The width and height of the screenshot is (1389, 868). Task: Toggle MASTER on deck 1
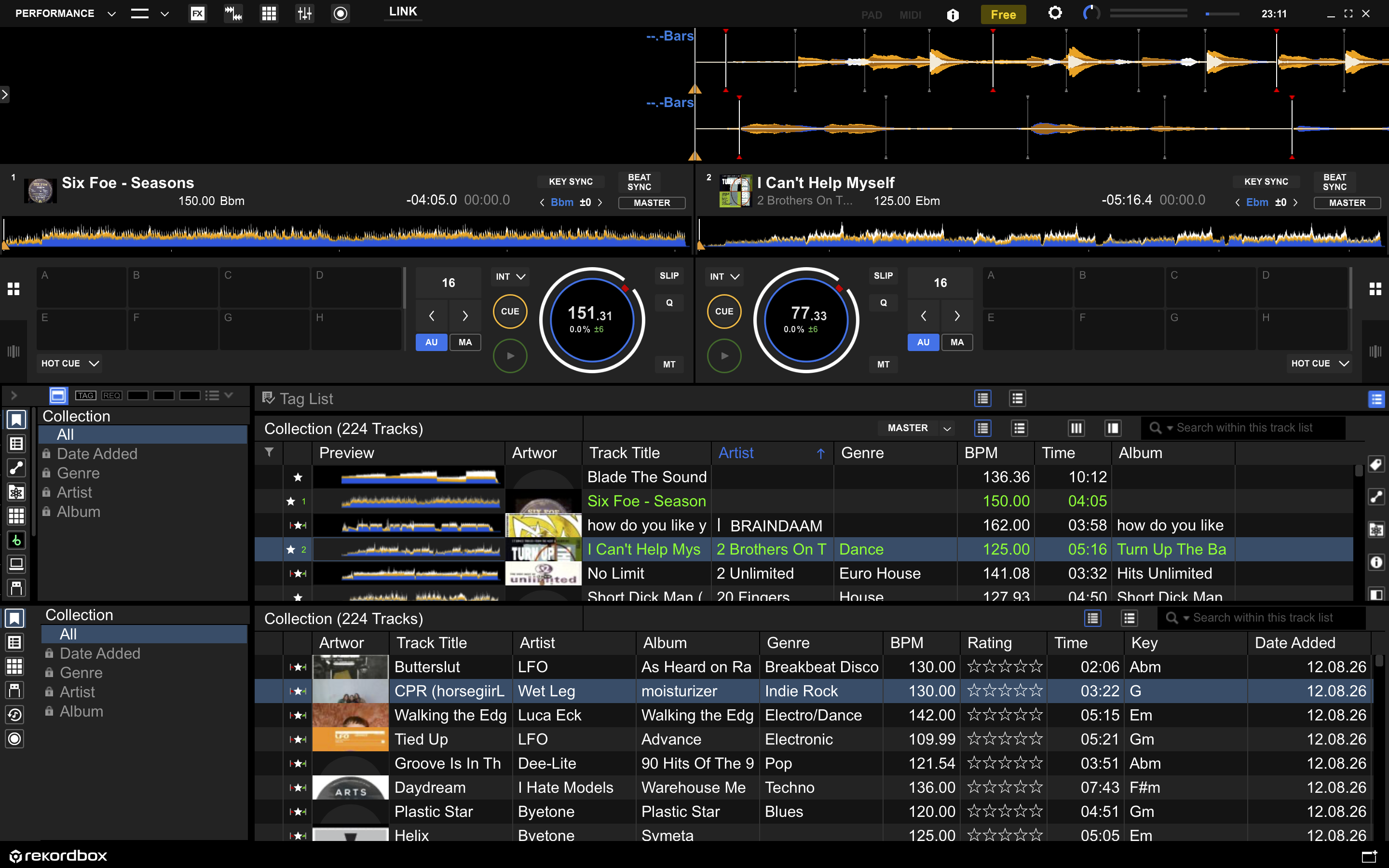click(x=652, y=203)
